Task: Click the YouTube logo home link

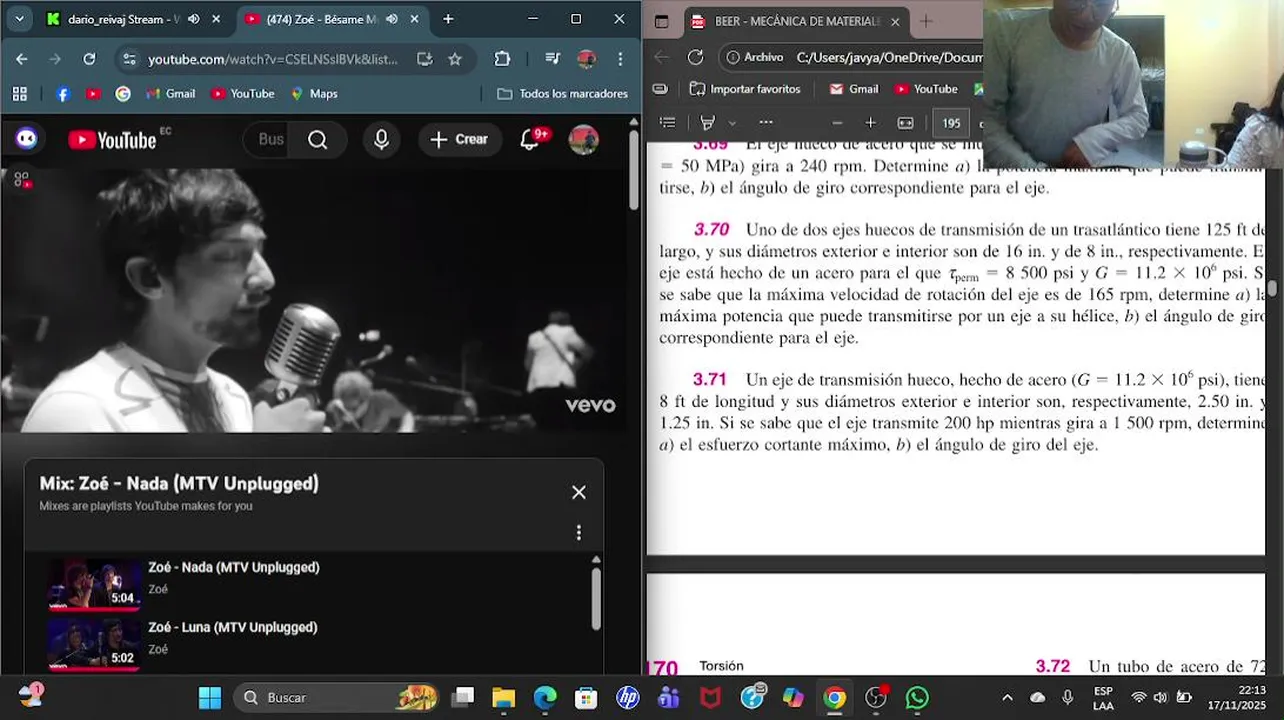Action: point(112,140)
